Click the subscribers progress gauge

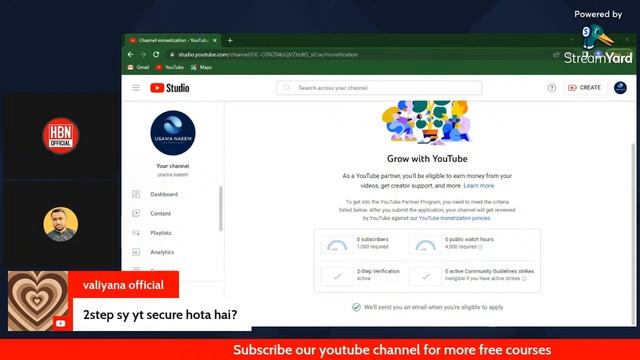click(x=337, y=245)
